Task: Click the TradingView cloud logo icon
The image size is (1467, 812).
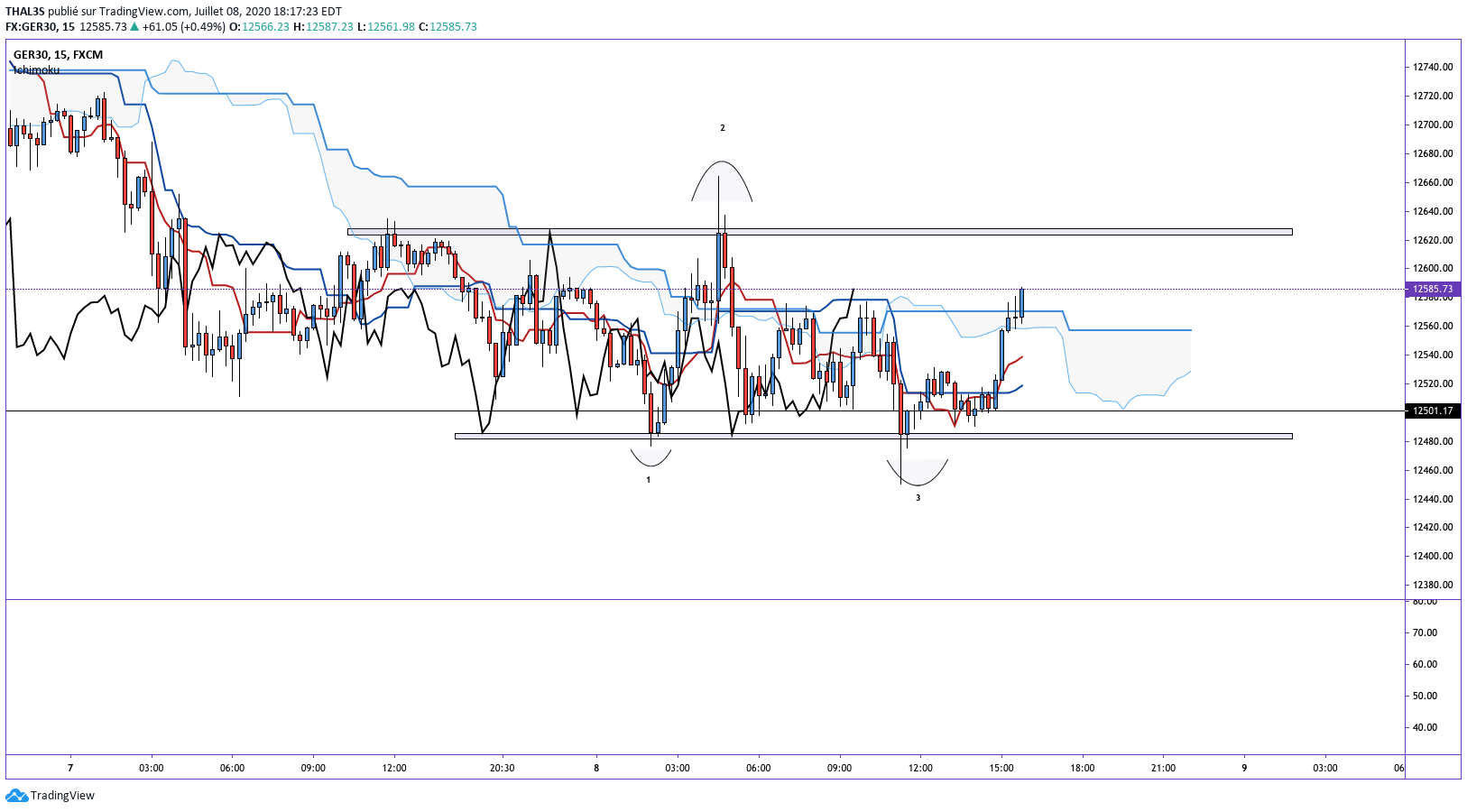Action: pos(16,795)
